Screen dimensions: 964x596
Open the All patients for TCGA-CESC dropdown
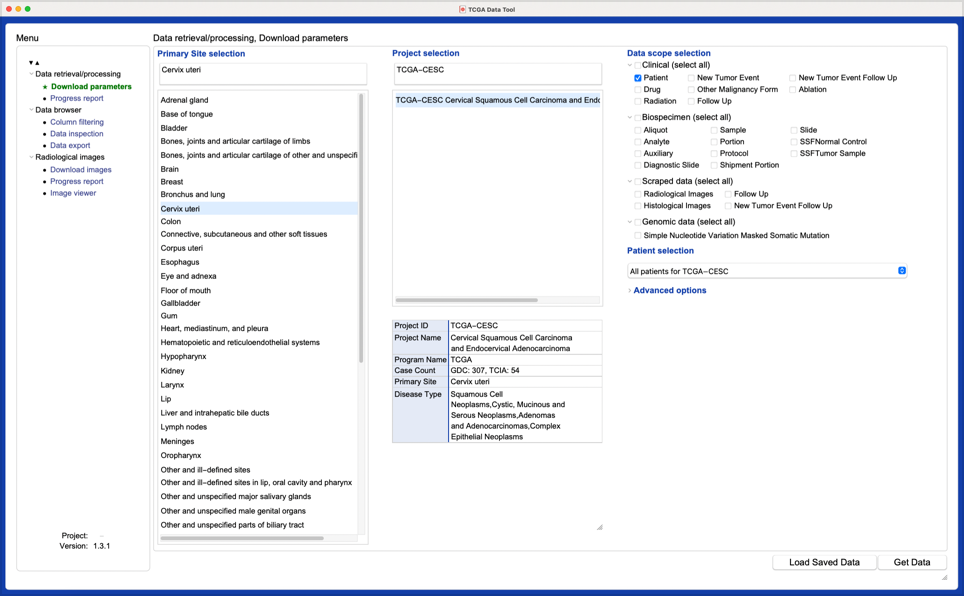click(x=770, y=270)
